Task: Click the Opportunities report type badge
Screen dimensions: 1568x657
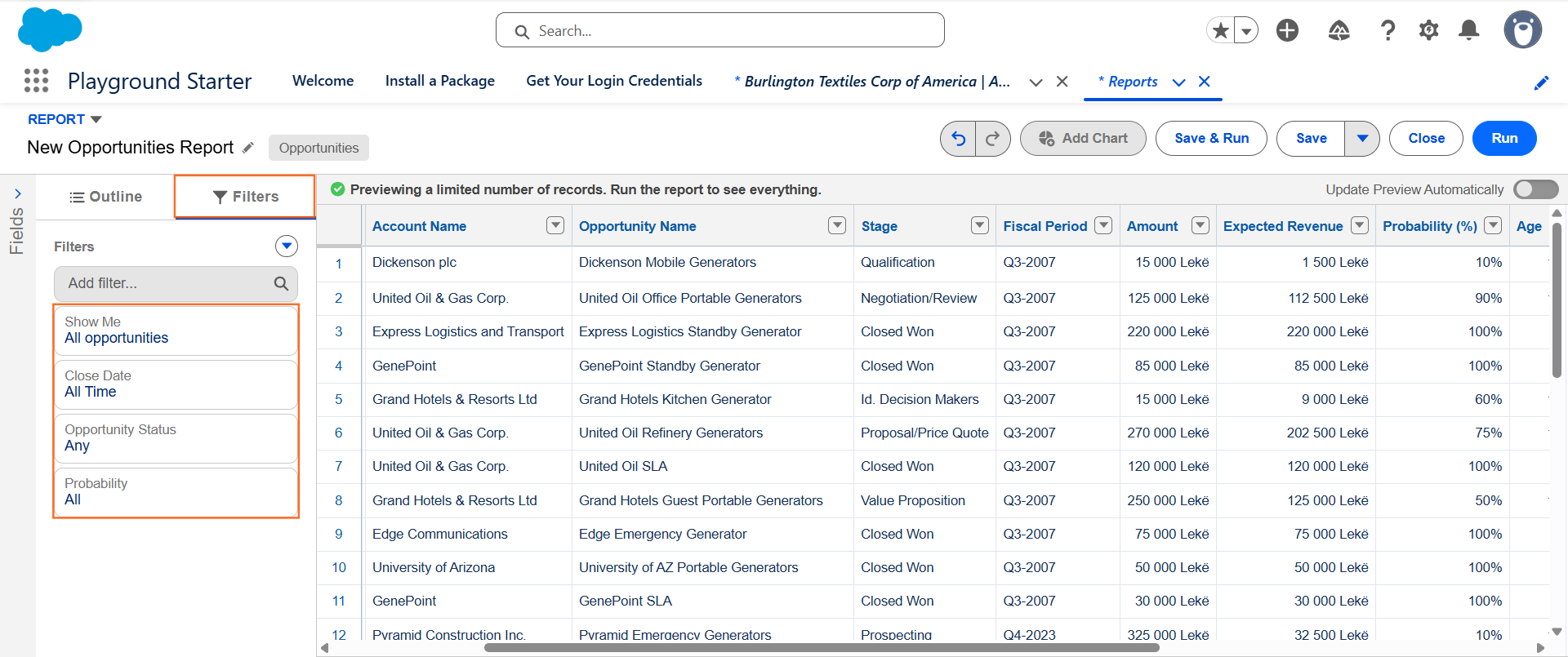Action: click(318, 148)
